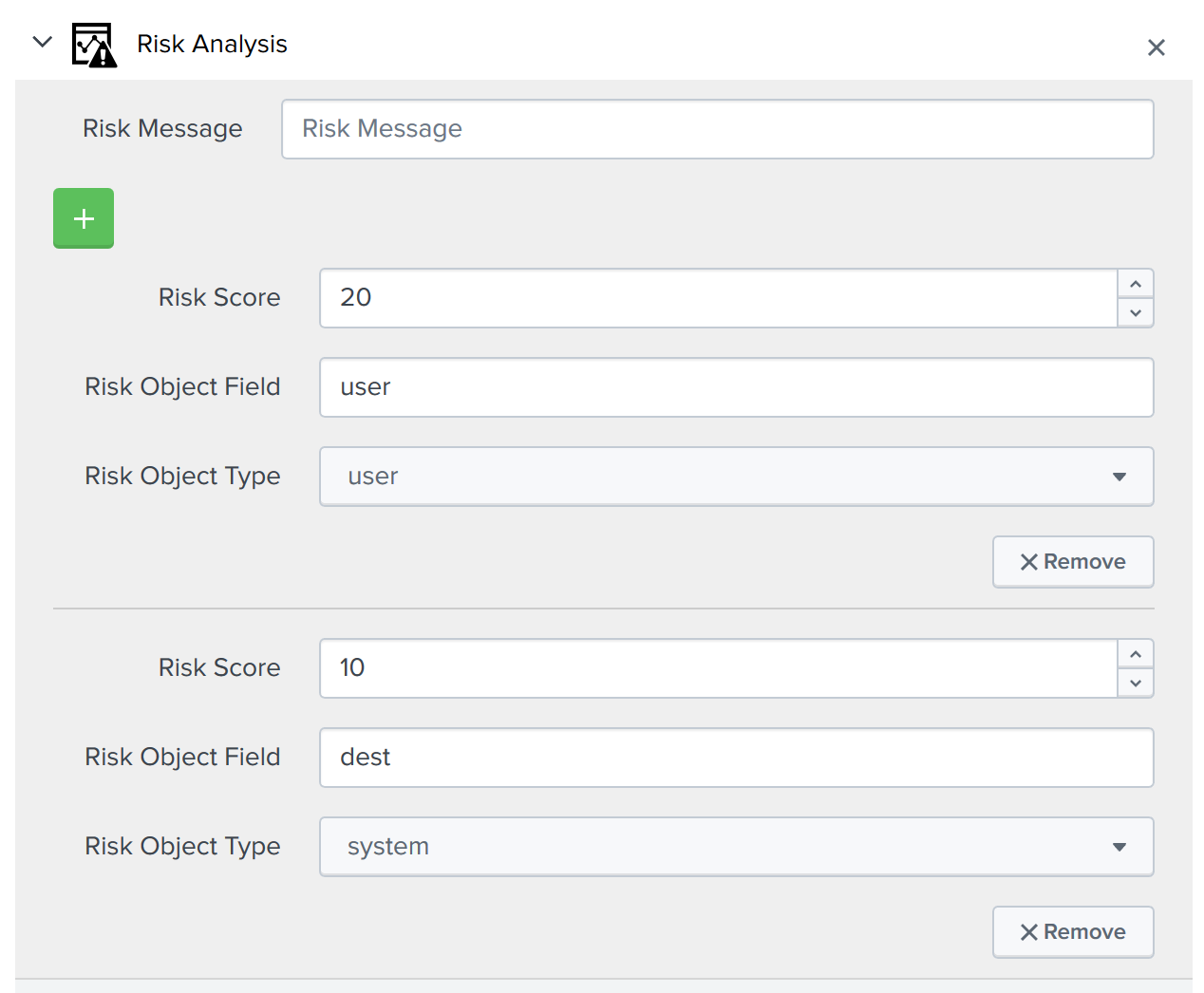1204x993 pixels.
Task: Click the X icon on first Remove button
Action: 1028,561
